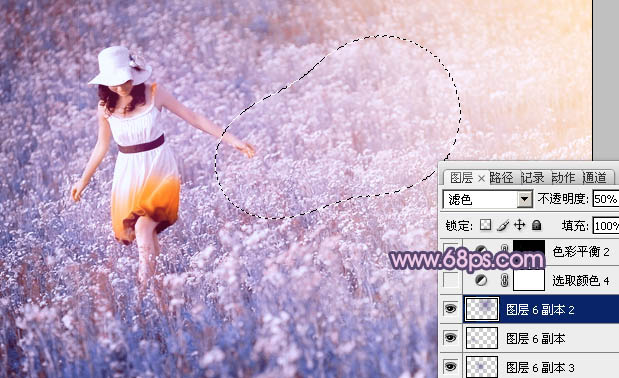This screenshot has width=619, height=378.
Task: Click the lock position move icon
Action: pyautogui.click(x=520, y=225)
